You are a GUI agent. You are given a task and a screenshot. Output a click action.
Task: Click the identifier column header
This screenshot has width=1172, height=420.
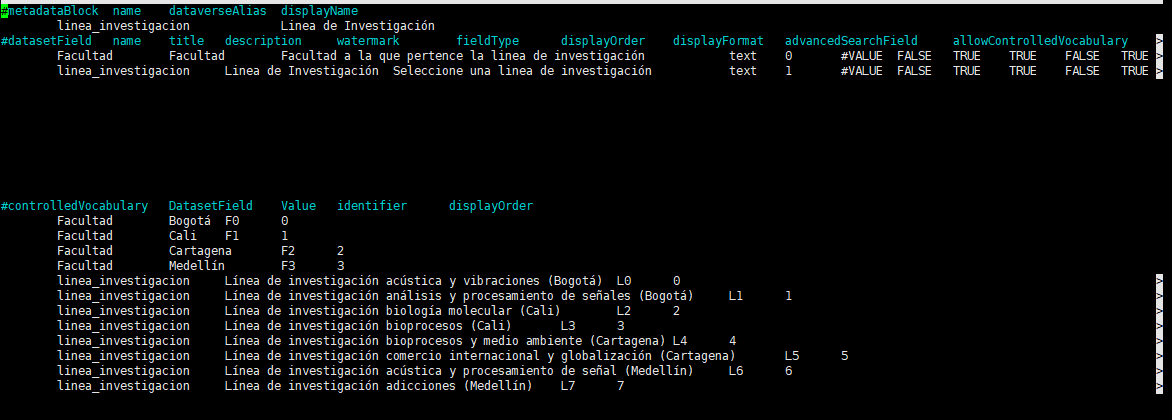372,206
